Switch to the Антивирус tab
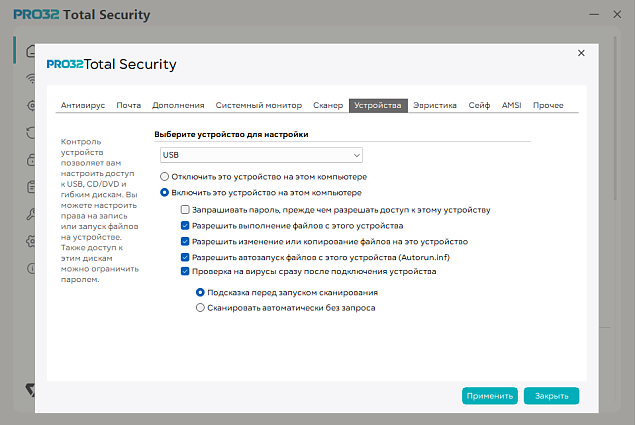The width and height of the screenshot is (635, 425). [83, 105]
